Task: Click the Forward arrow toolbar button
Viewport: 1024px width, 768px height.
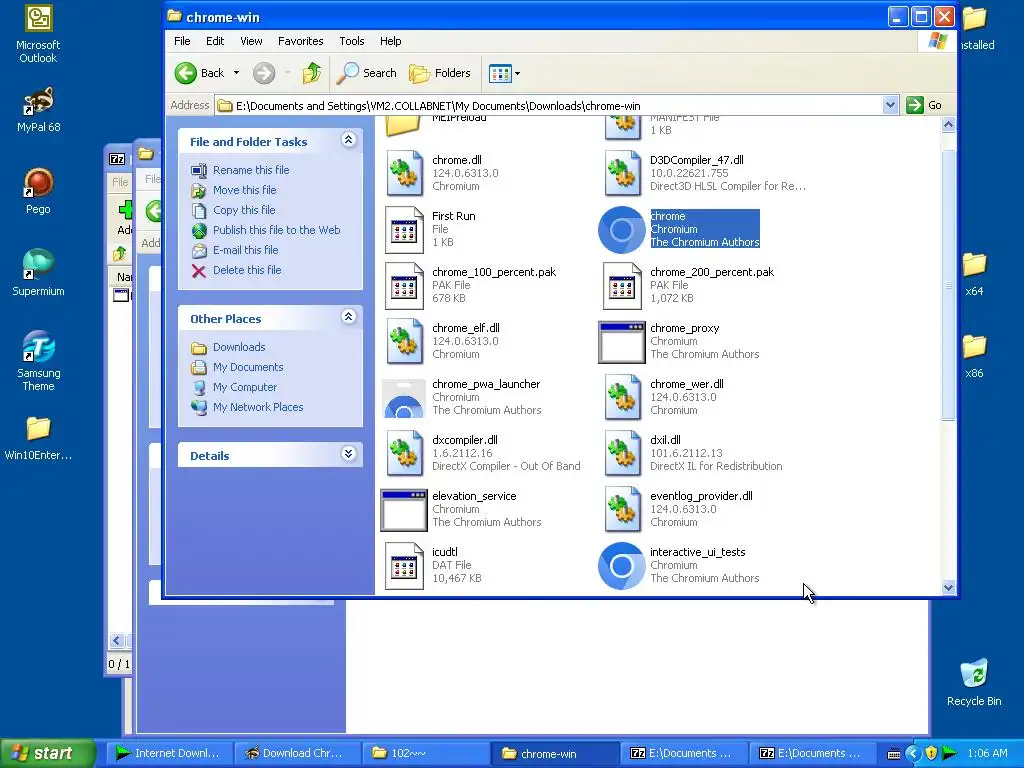Action: [x=264, y=73]
